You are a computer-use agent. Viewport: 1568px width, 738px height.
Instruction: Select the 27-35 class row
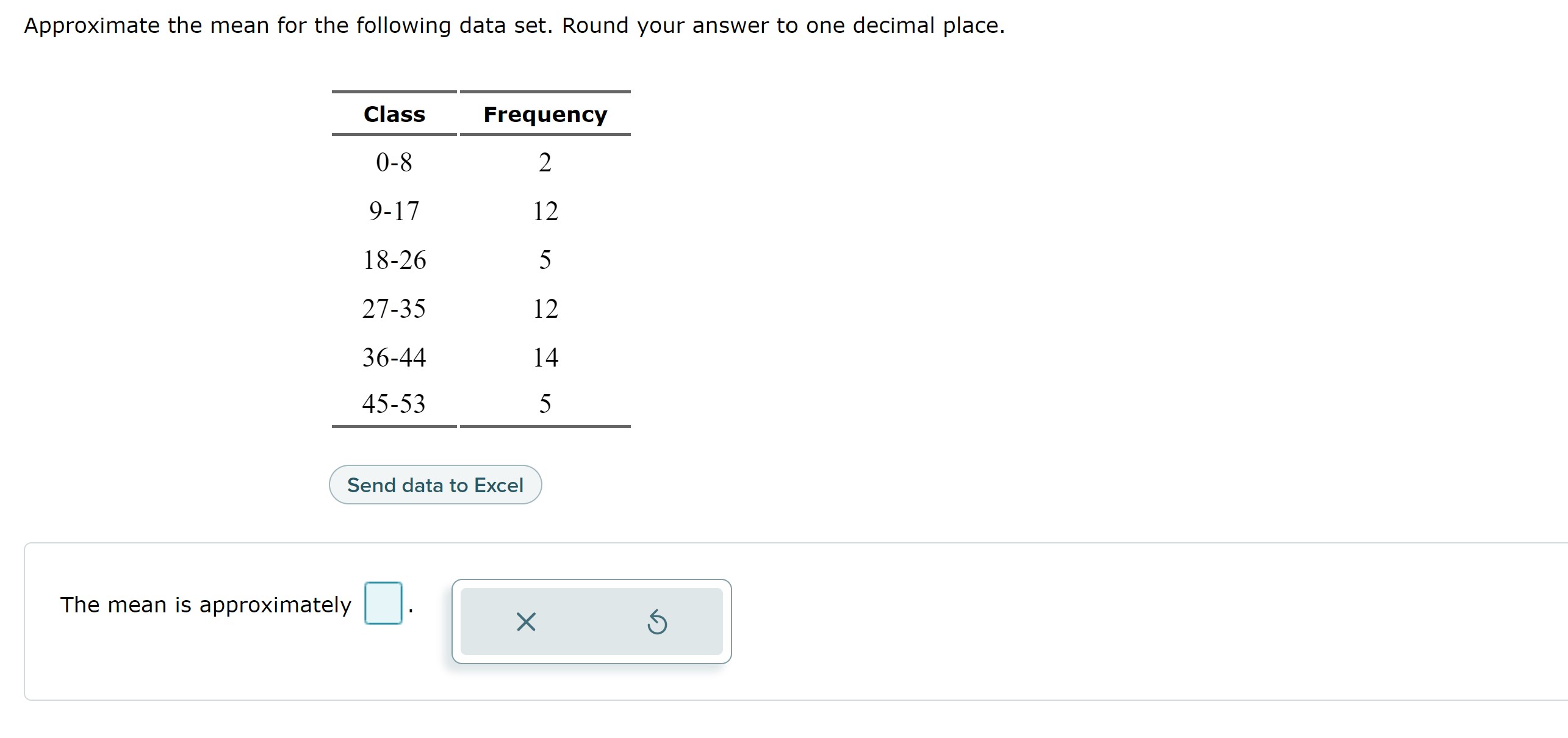[394, 309]
